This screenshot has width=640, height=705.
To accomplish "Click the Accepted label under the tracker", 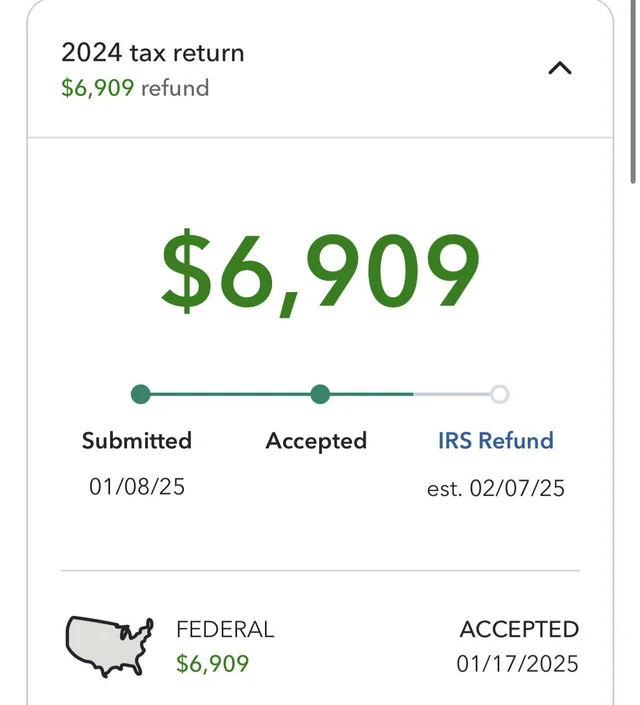I will [316, 441].
